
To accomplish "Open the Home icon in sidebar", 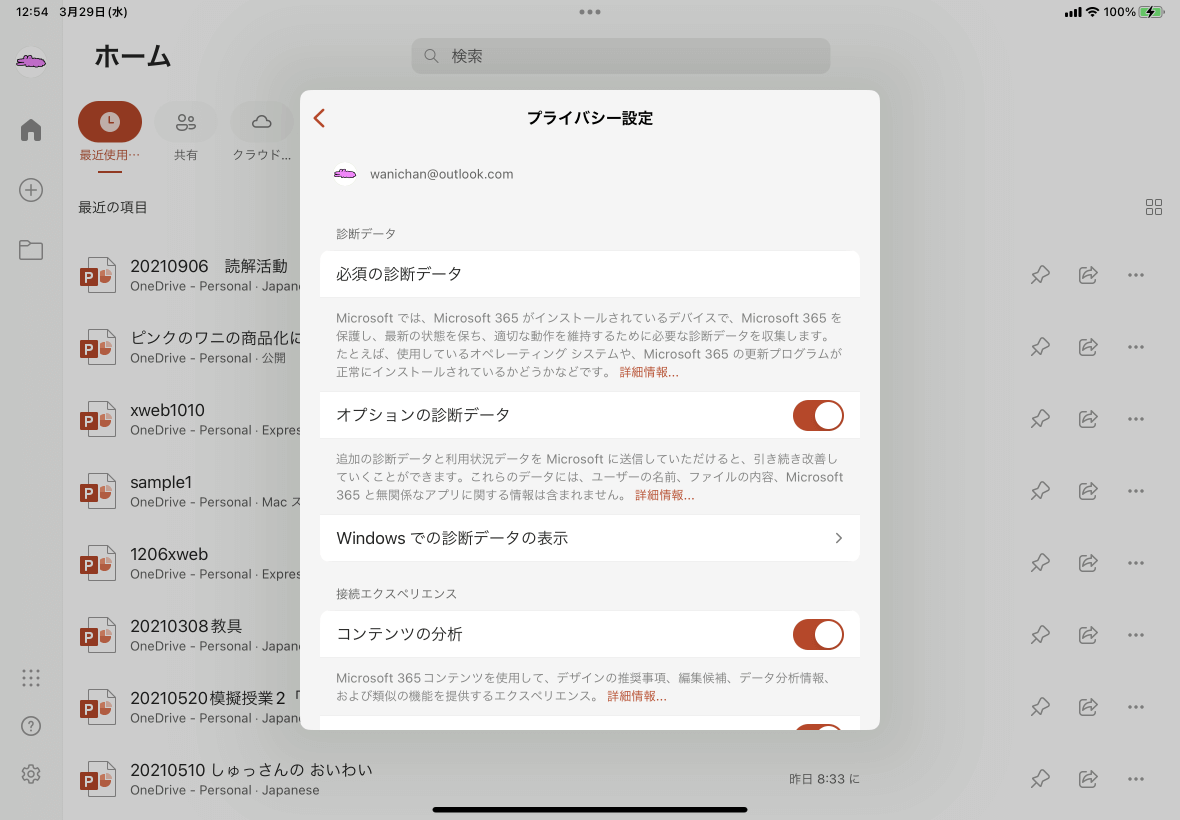I will pyautogui.click(x=31, y=129).
